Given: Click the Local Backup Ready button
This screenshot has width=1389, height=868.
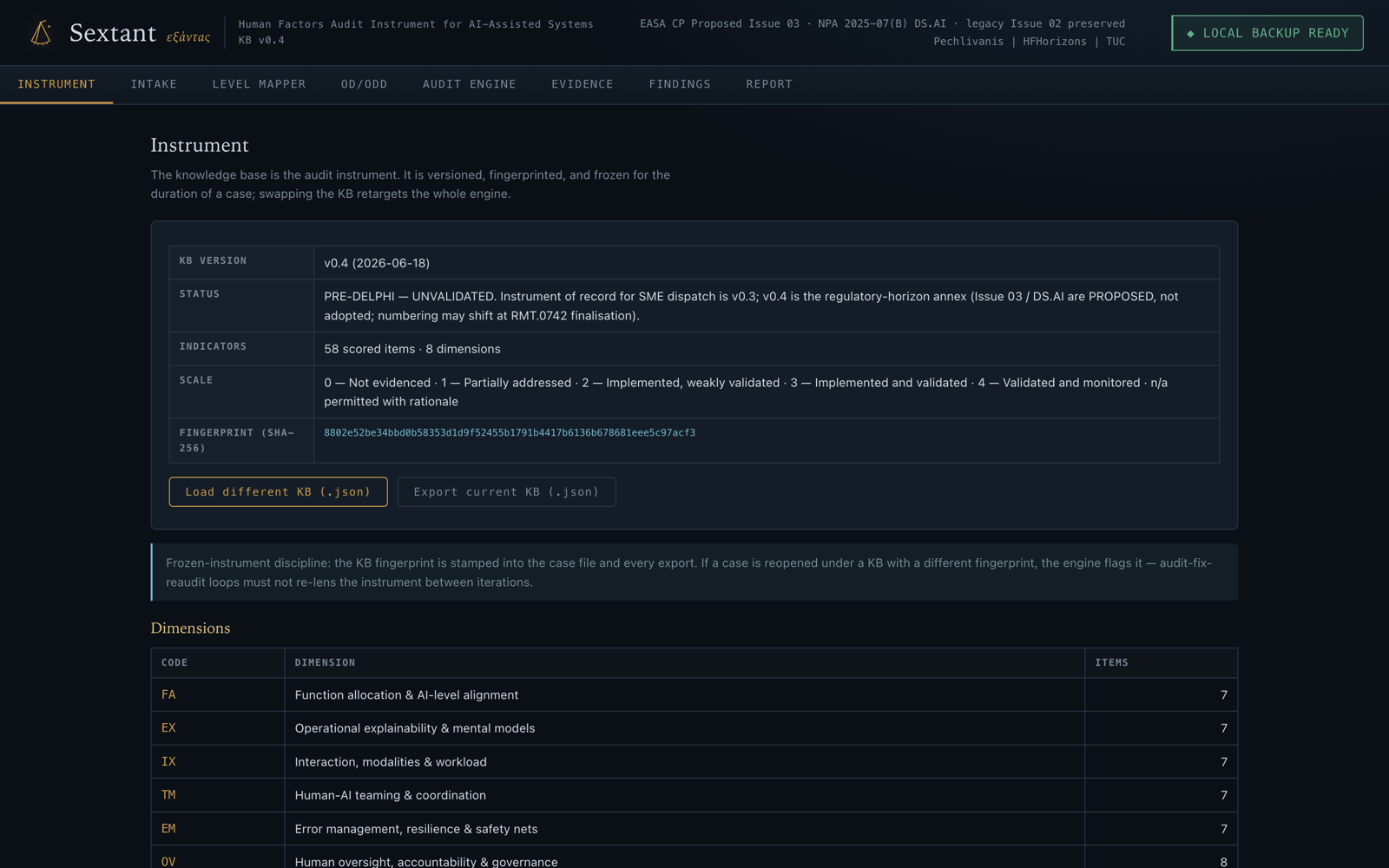Looking at the screenshot, I should (1267, 33).
